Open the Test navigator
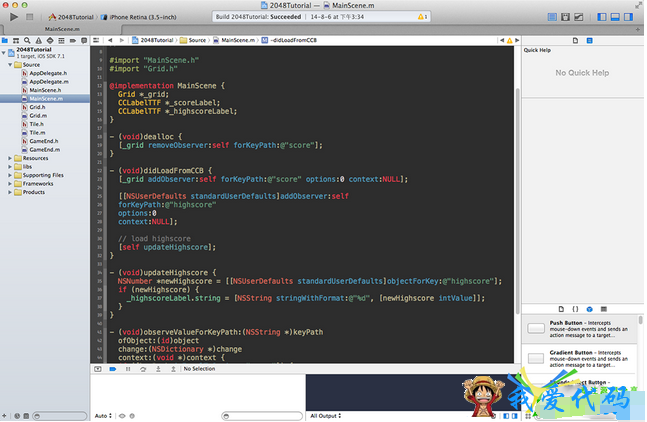This screenshot has width=647, height=422. [50, 40]
